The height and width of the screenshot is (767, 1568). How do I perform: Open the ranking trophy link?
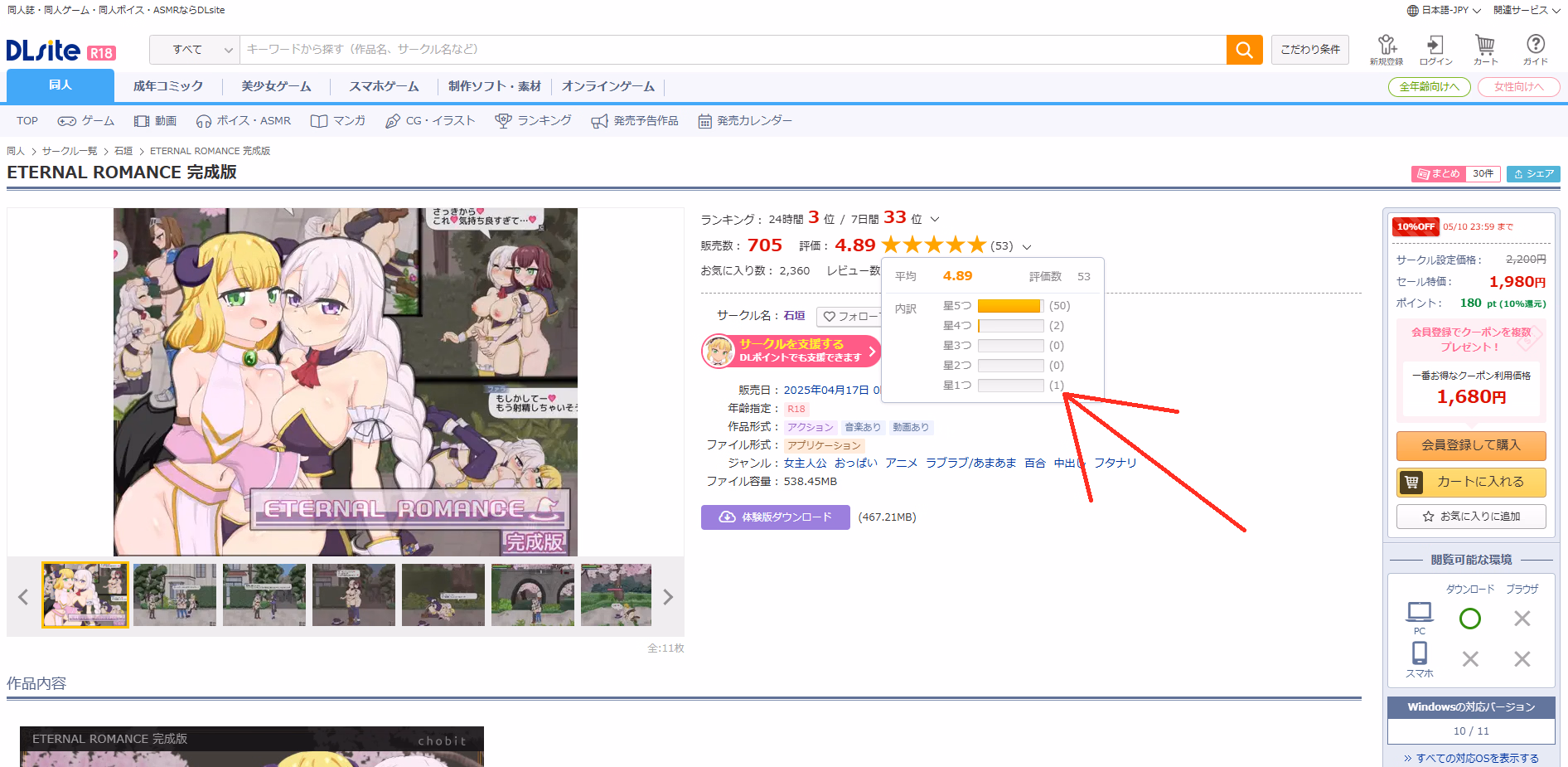coord(534,121)
